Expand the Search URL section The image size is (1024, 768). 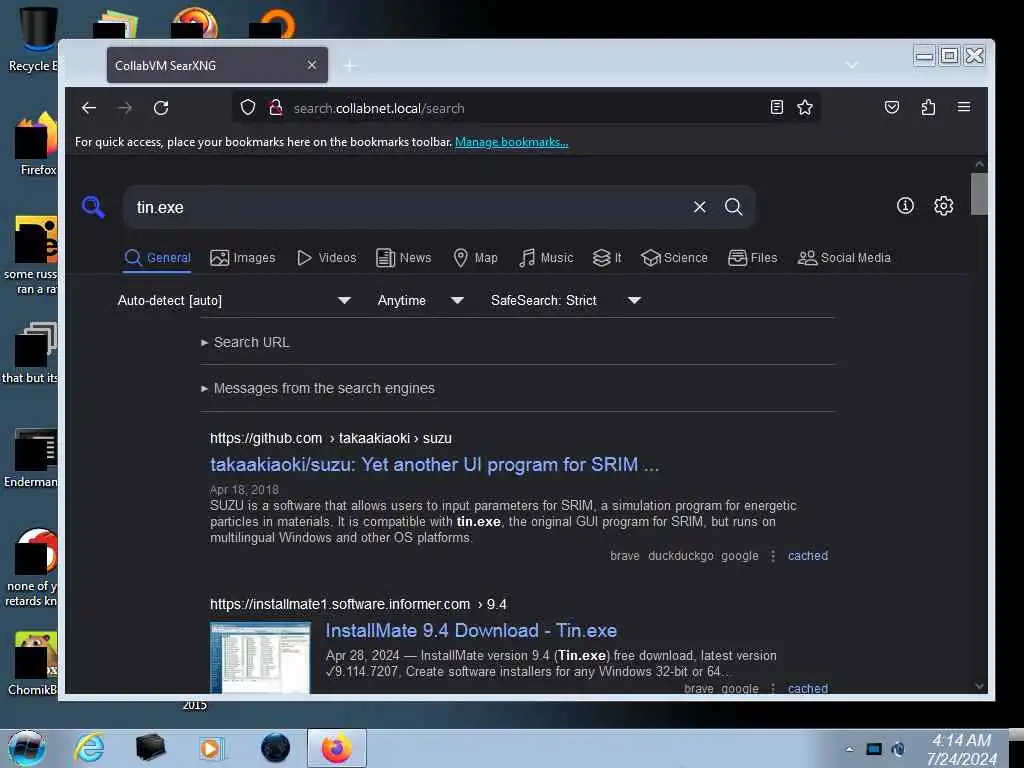(246, 342)
